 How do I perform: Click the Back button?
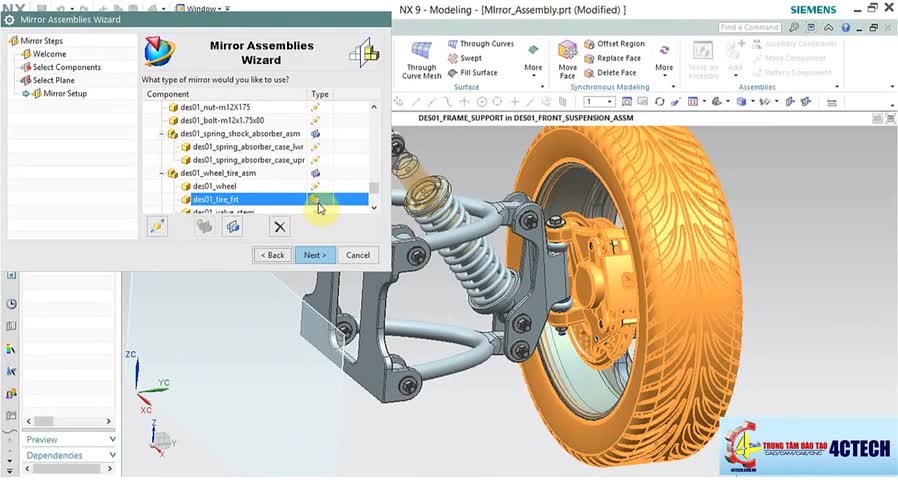[x=273, y=255]
